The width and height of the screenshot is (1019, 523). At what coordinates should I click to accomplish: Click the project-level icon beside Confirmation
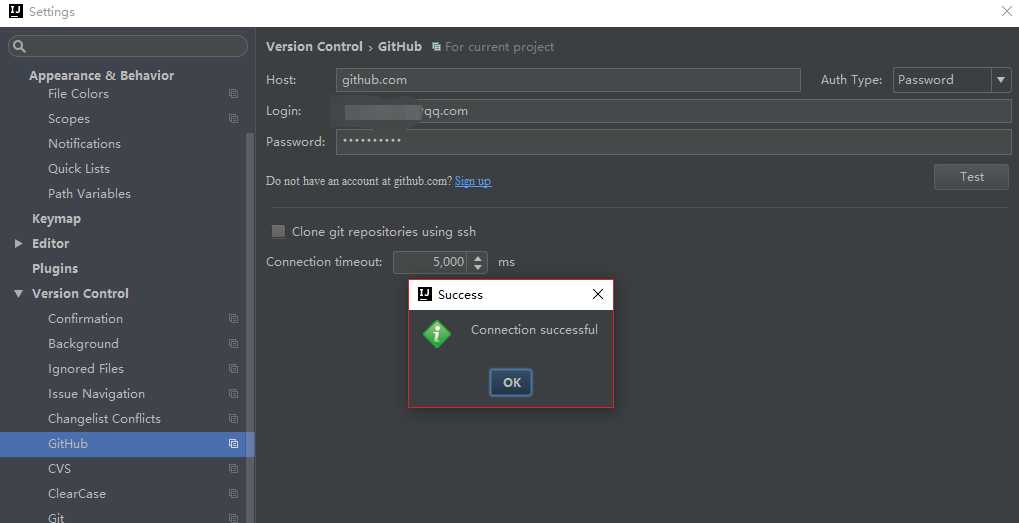coord(233,319)
